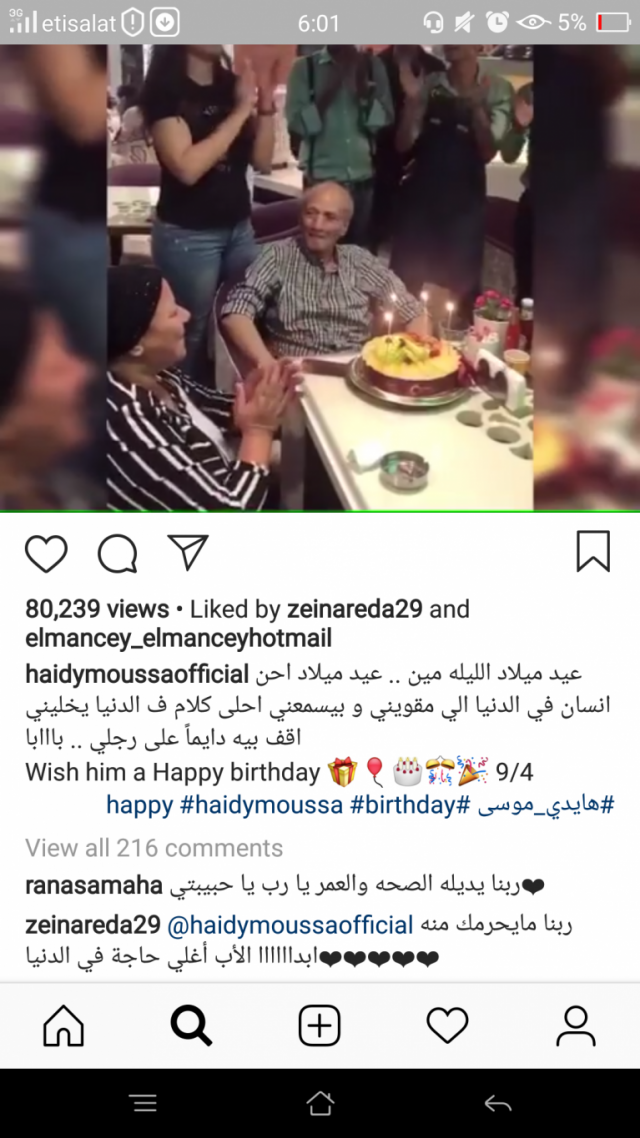Viewport: 640px width, 1138px height.
Task: Open haidymoussaofficial profile from caption
Action: [x=137, y=674]
